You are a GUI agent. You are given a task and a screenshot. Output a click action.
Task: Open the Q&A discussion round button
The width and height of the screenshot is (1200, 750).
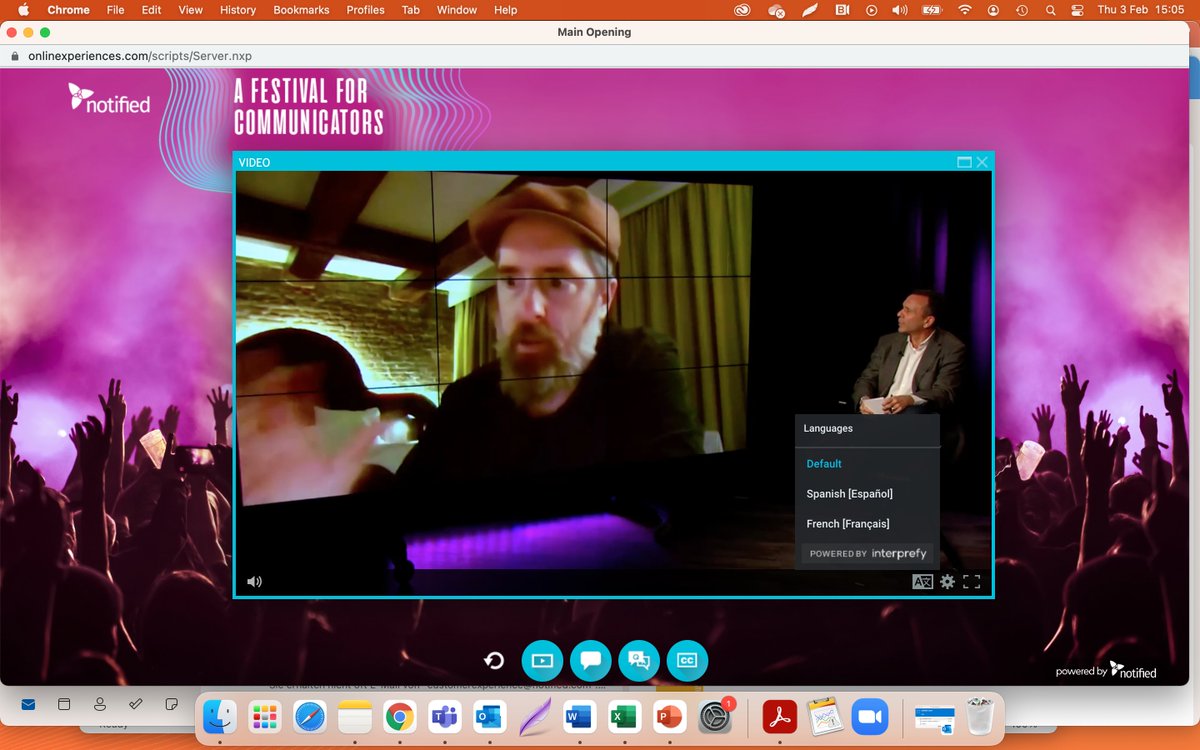(x=639, y=660)
